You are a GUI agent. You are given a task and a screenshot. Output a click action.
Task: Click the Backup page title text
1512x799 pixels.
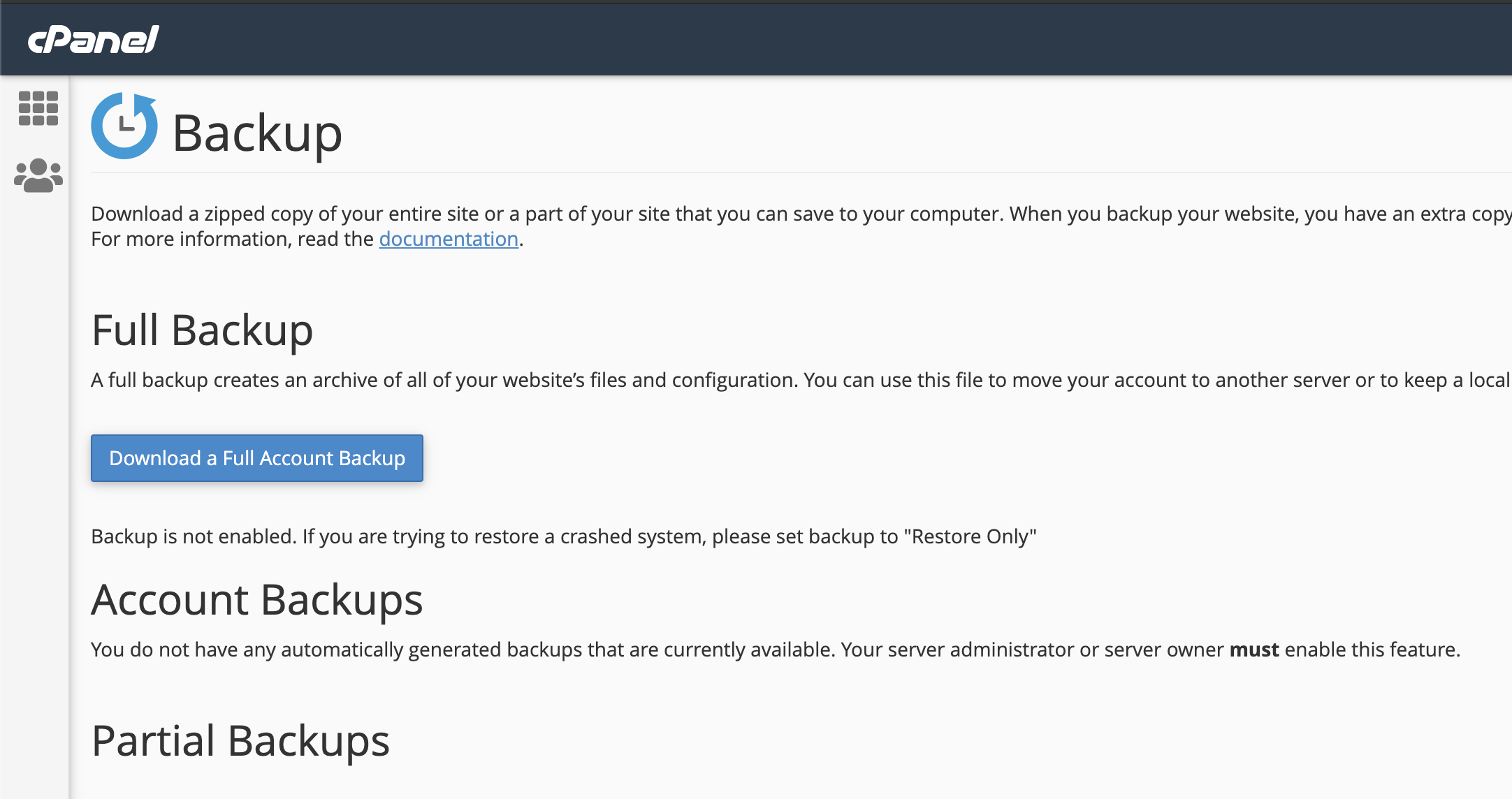(257, 133)
